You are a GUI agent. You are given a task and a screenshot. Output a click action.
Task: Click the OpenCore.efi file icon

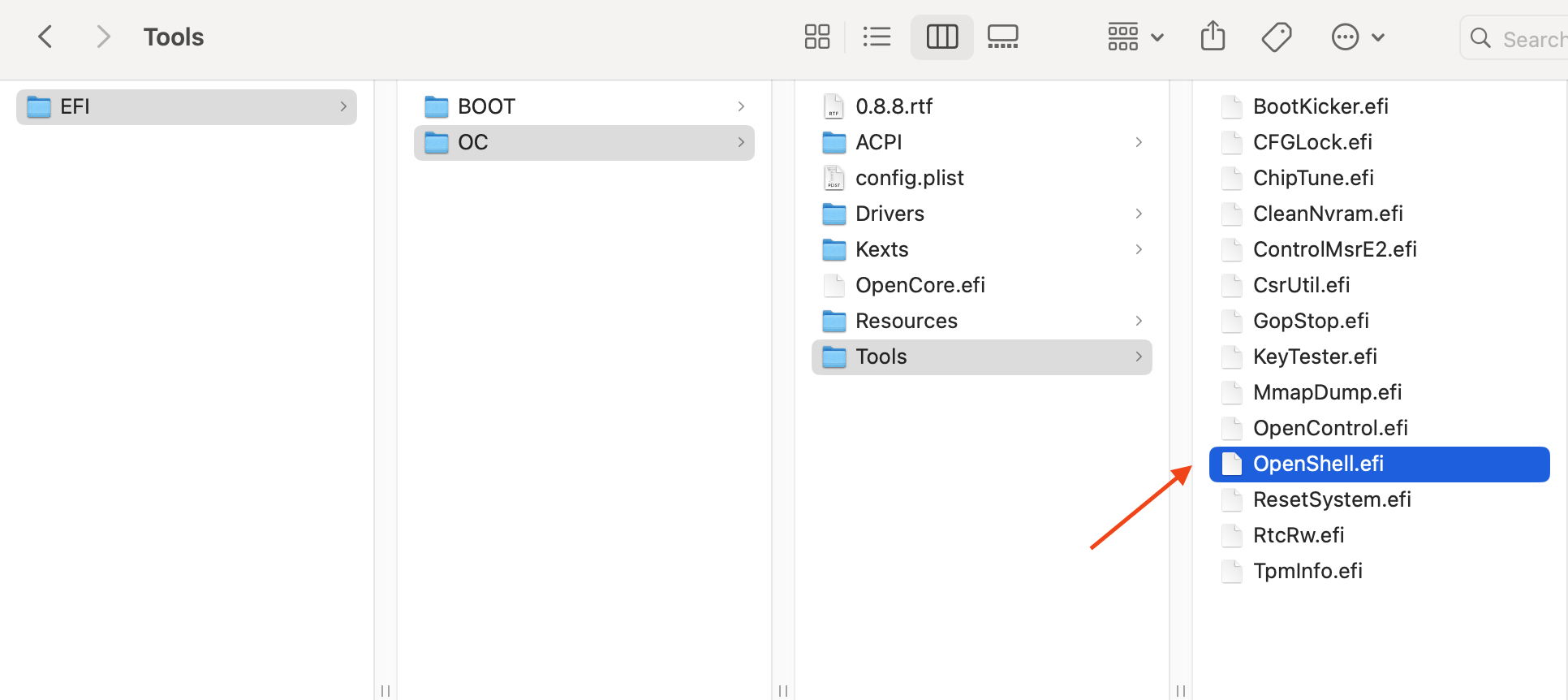point(834,285)
